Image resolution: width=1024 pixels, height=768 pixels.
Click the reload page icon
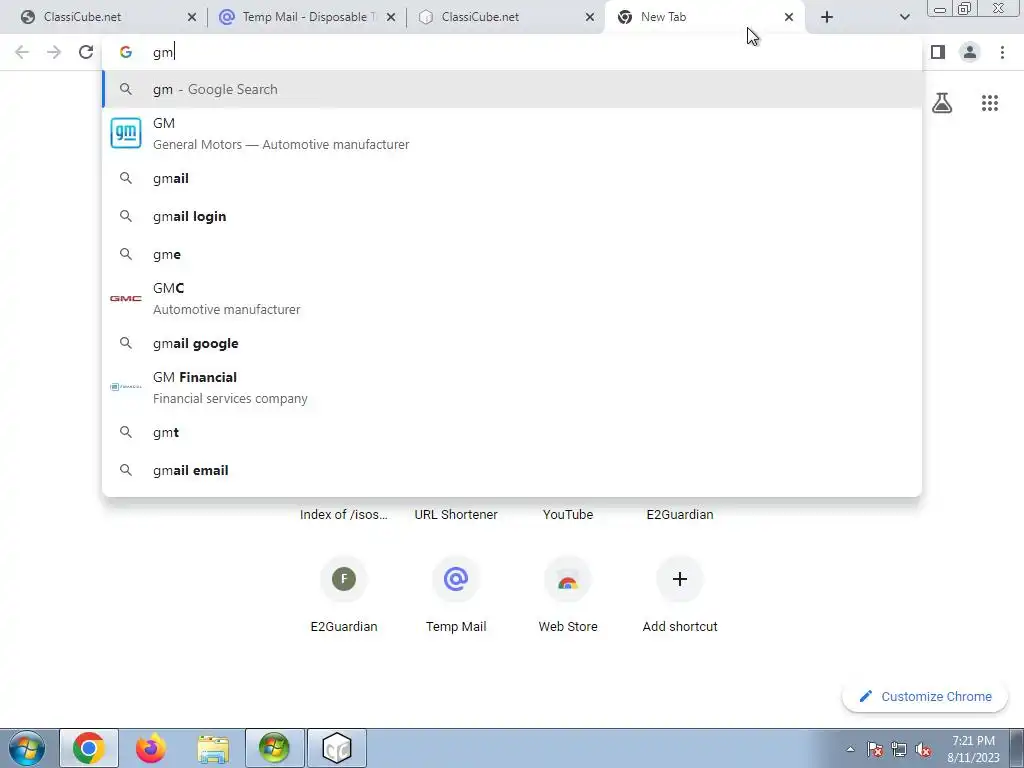click(x=86, y=52)
